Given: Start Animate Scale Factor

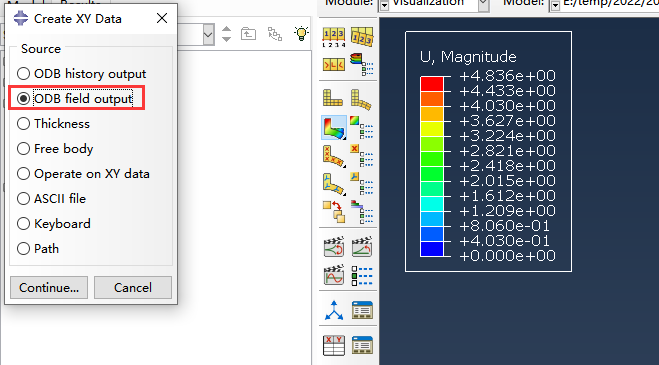Looking at the screenshot, I should coord(334,246).
